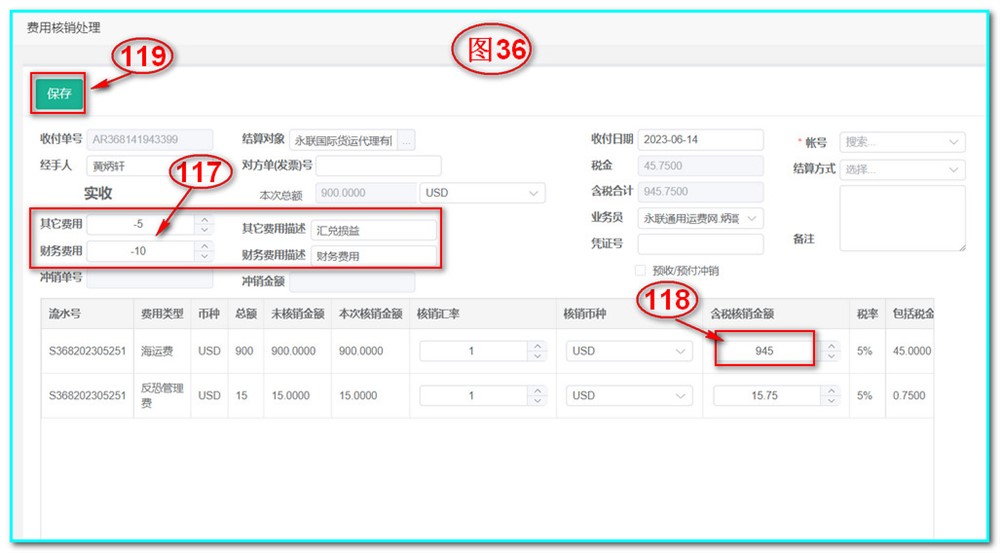Click the 冲销金额 field

[352, 281]
